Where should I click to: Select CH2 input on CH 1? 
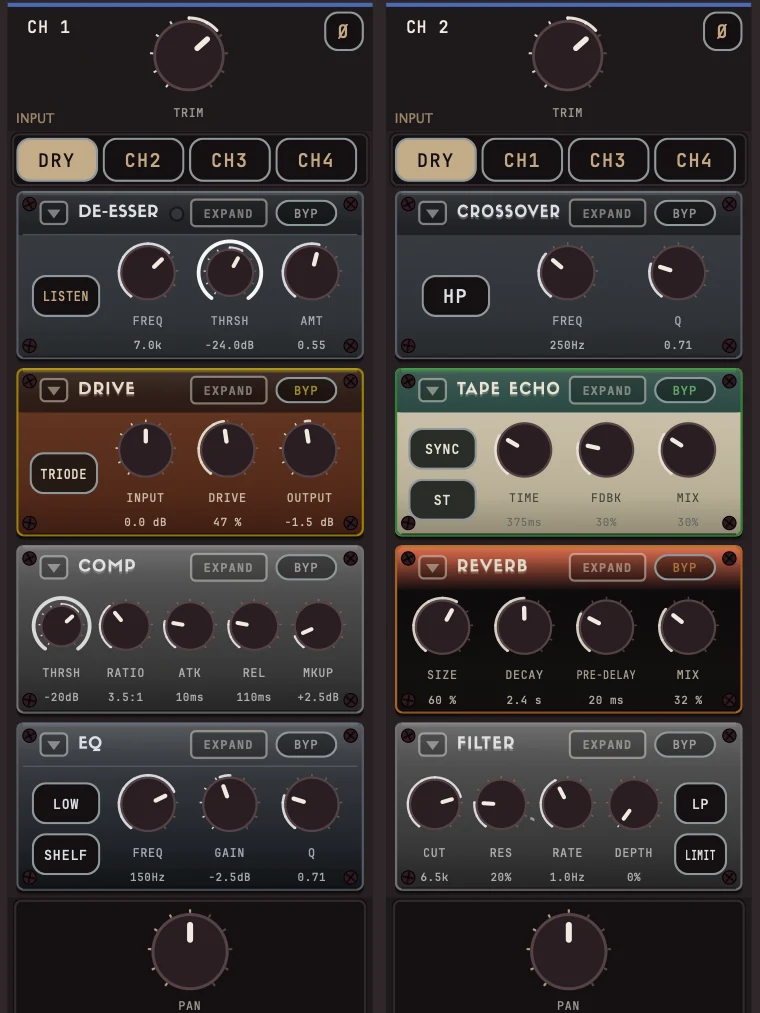(x=143, y=160)
